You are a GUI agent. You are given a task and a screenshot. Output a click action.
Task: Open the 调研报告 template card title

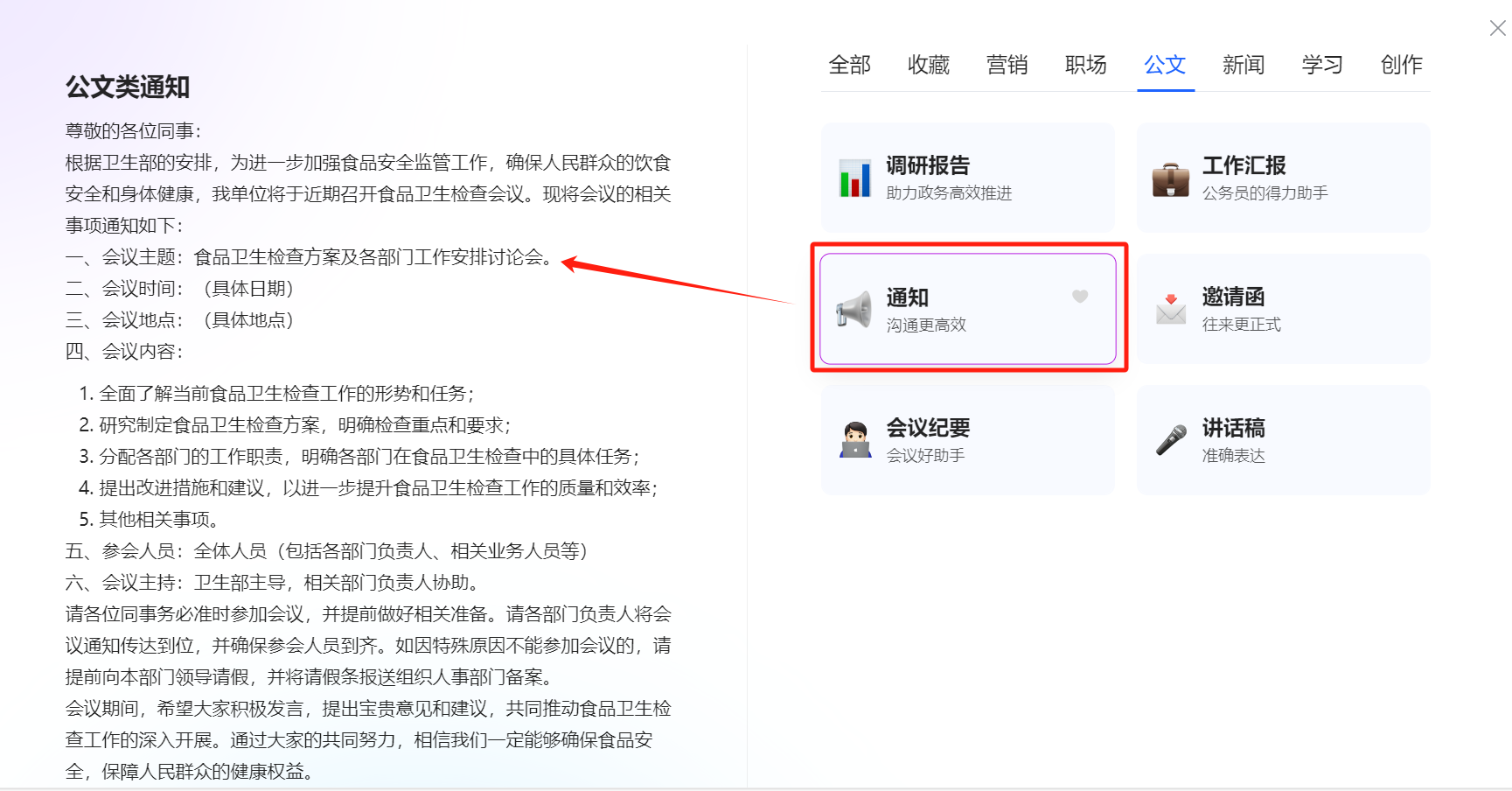click(928, 165)
